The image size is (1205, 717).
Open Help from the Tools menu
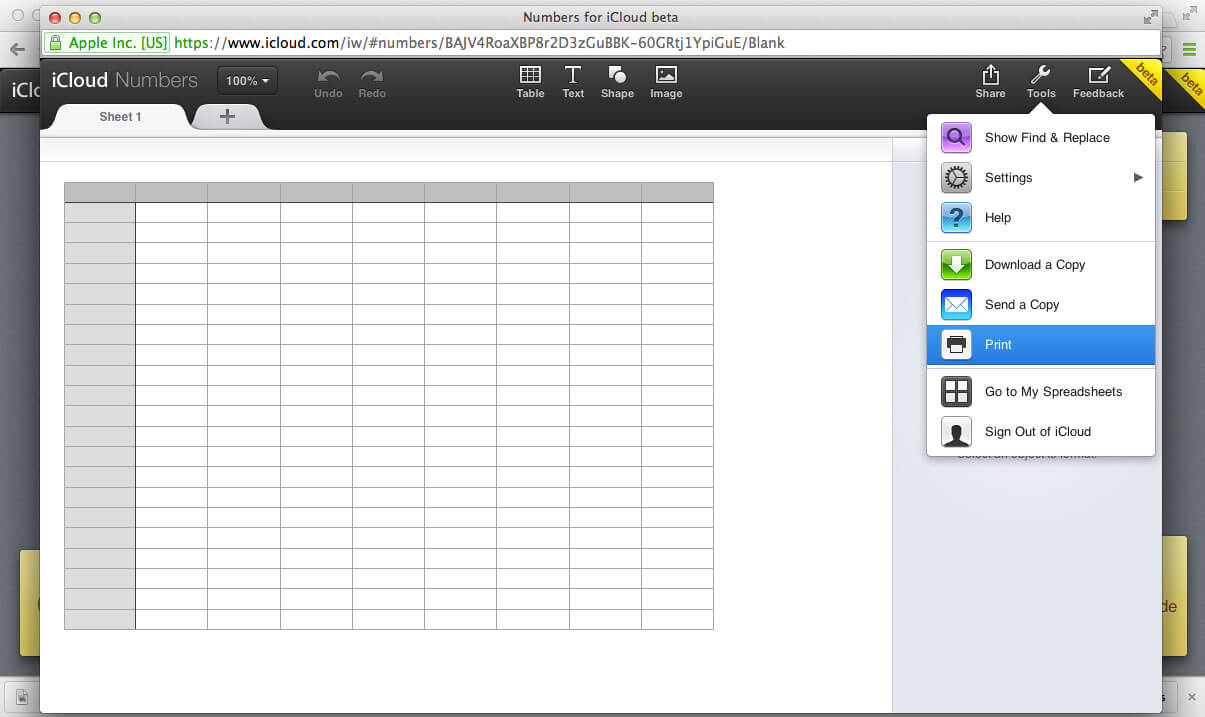point(997,218)
